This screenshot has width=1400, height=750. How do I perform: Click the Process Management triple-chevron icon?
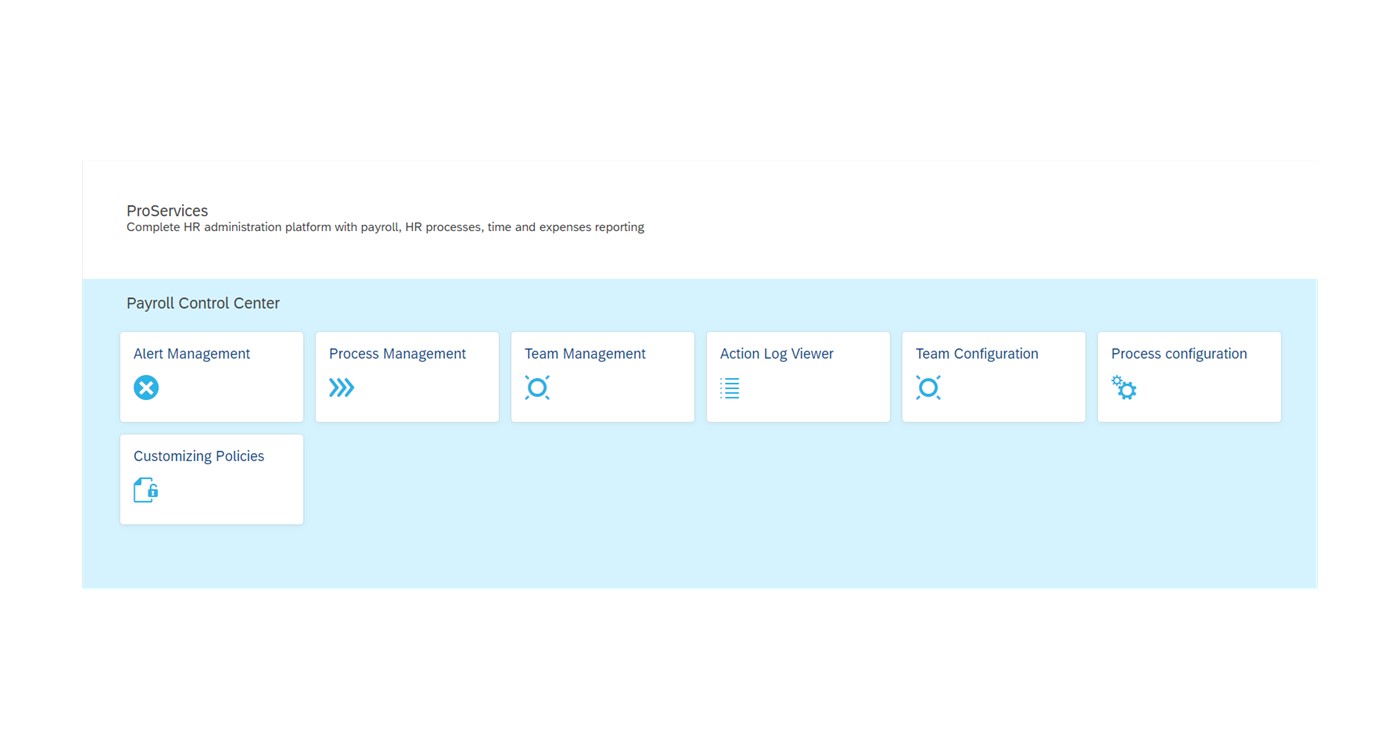click(342, 388)
